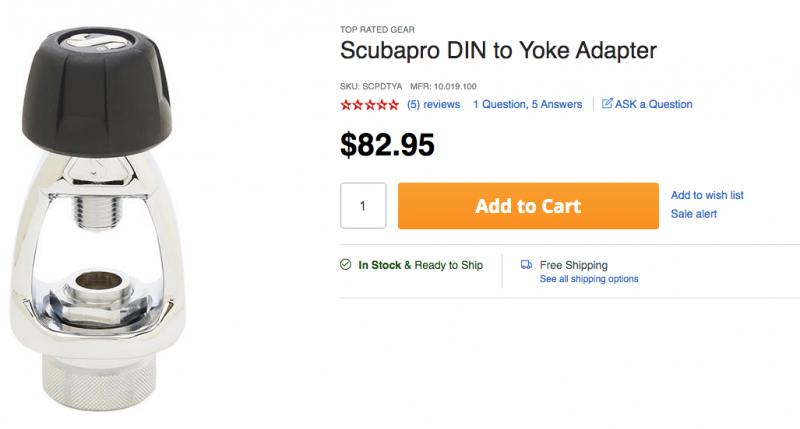Click the SKU: SCPDTYA text
The width and height of the screenshot is (800, 429).
tap(372, 87)
